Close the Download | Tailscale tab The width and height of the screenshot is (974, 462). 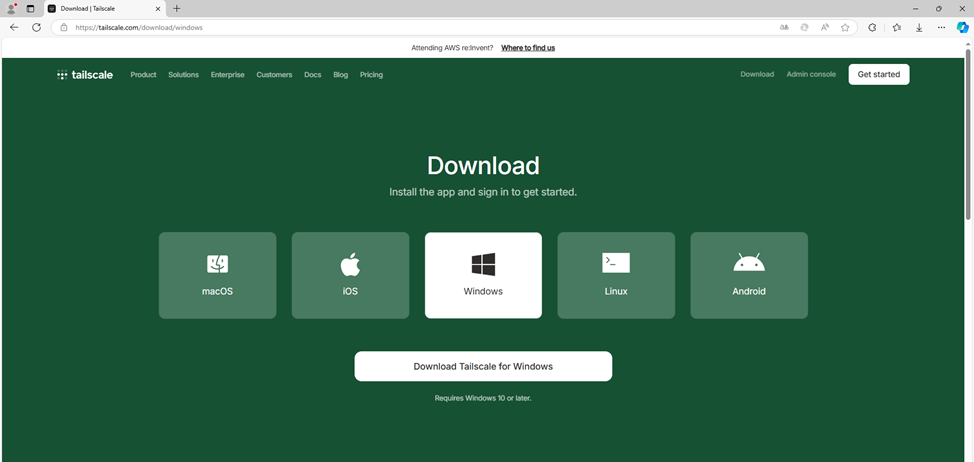pos(158,9)
